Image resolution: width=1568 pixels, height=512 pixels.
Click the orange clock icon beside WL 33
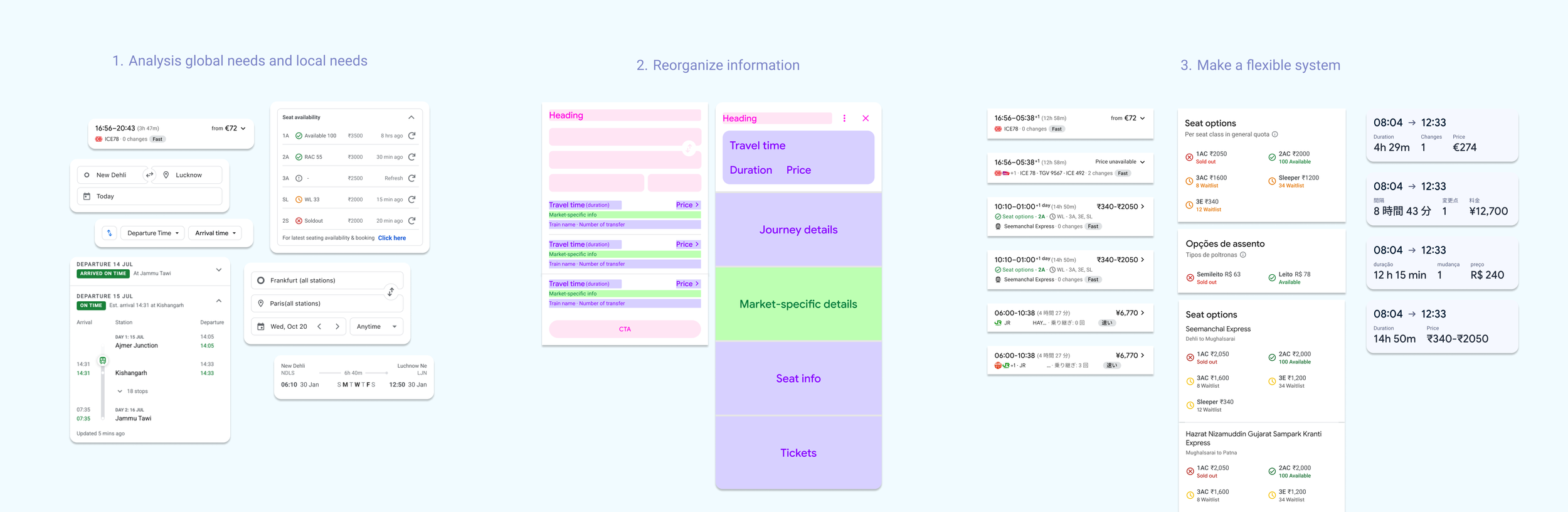click(299, 200)
